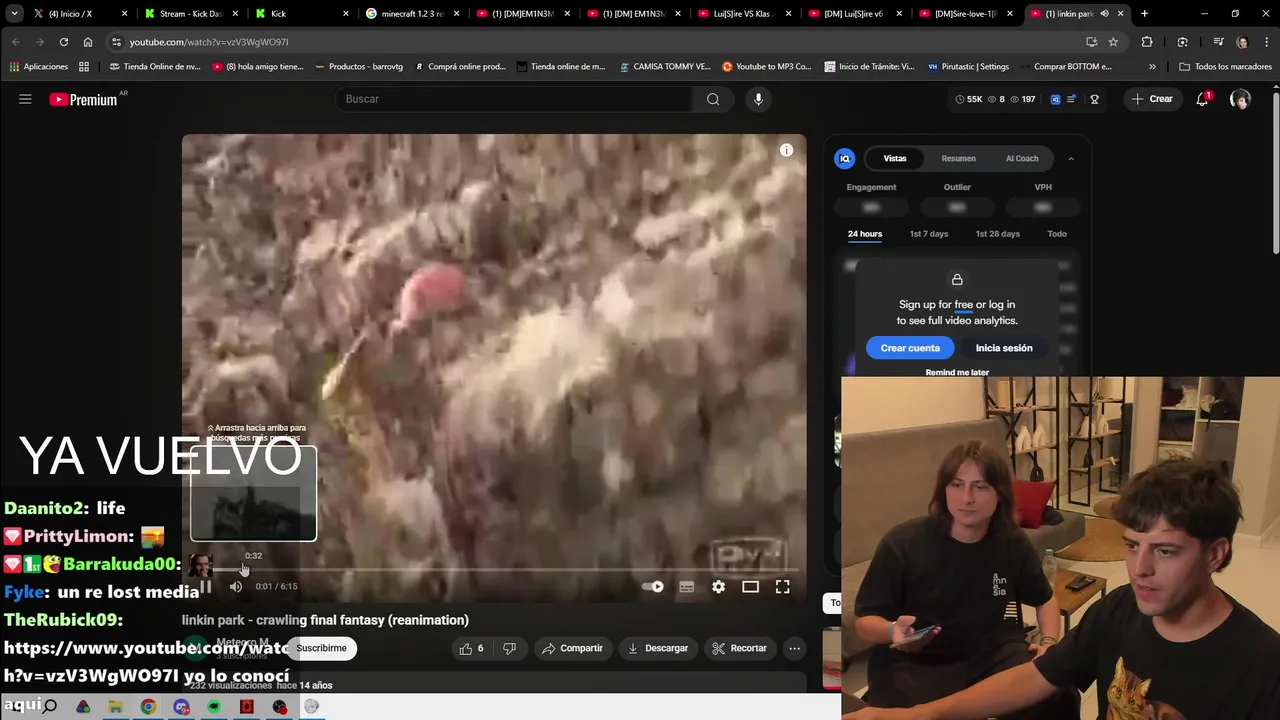Open more actions three-dot menu
The image size is (1280, 720).
tap(794, 648)
